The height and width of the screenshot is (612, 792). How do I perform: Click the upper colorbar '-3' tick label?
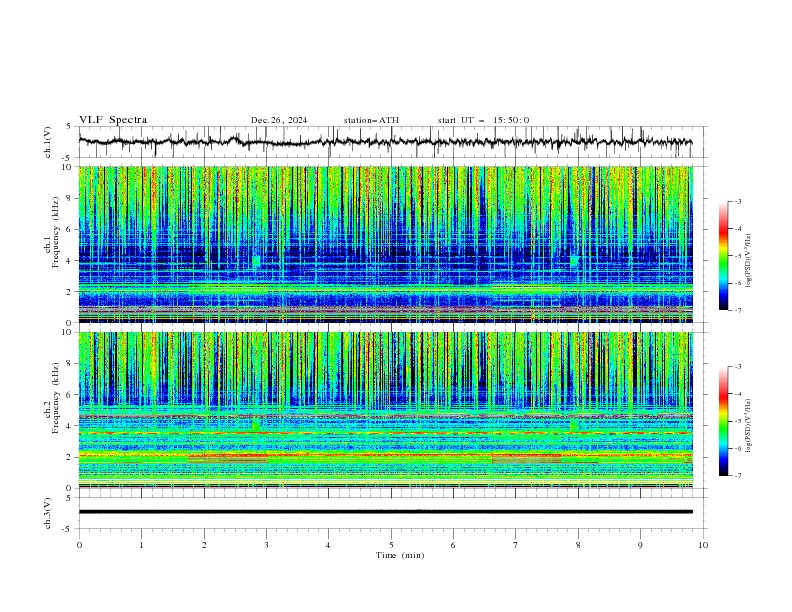tap(737, 201)
